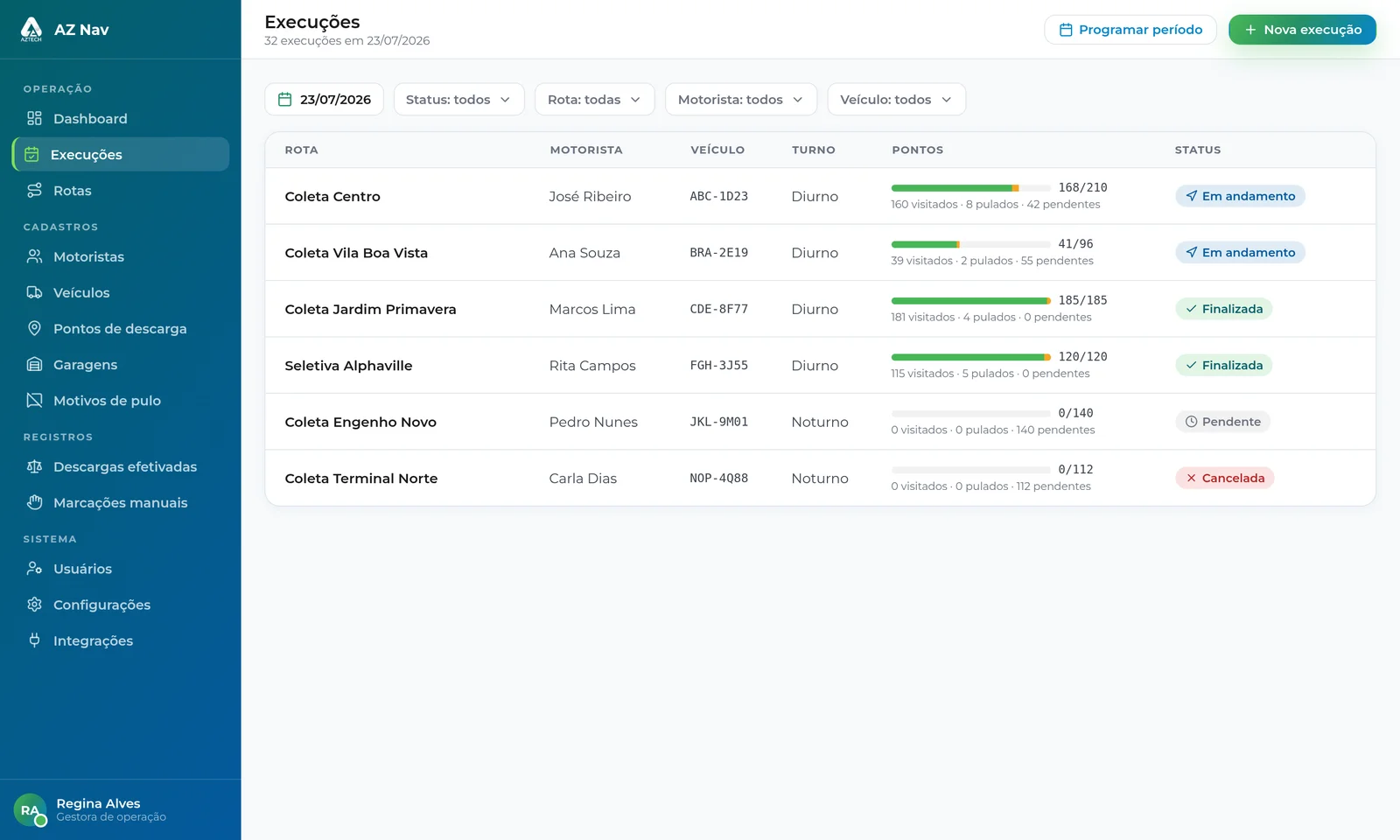Click the Marcações manuais hand icon

point(34,502)
